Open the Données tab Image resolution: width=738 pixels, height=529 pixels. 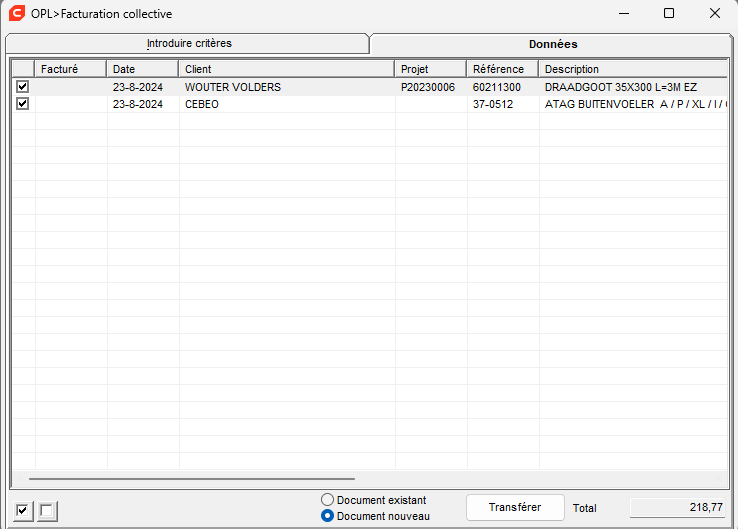click(552, 44)
